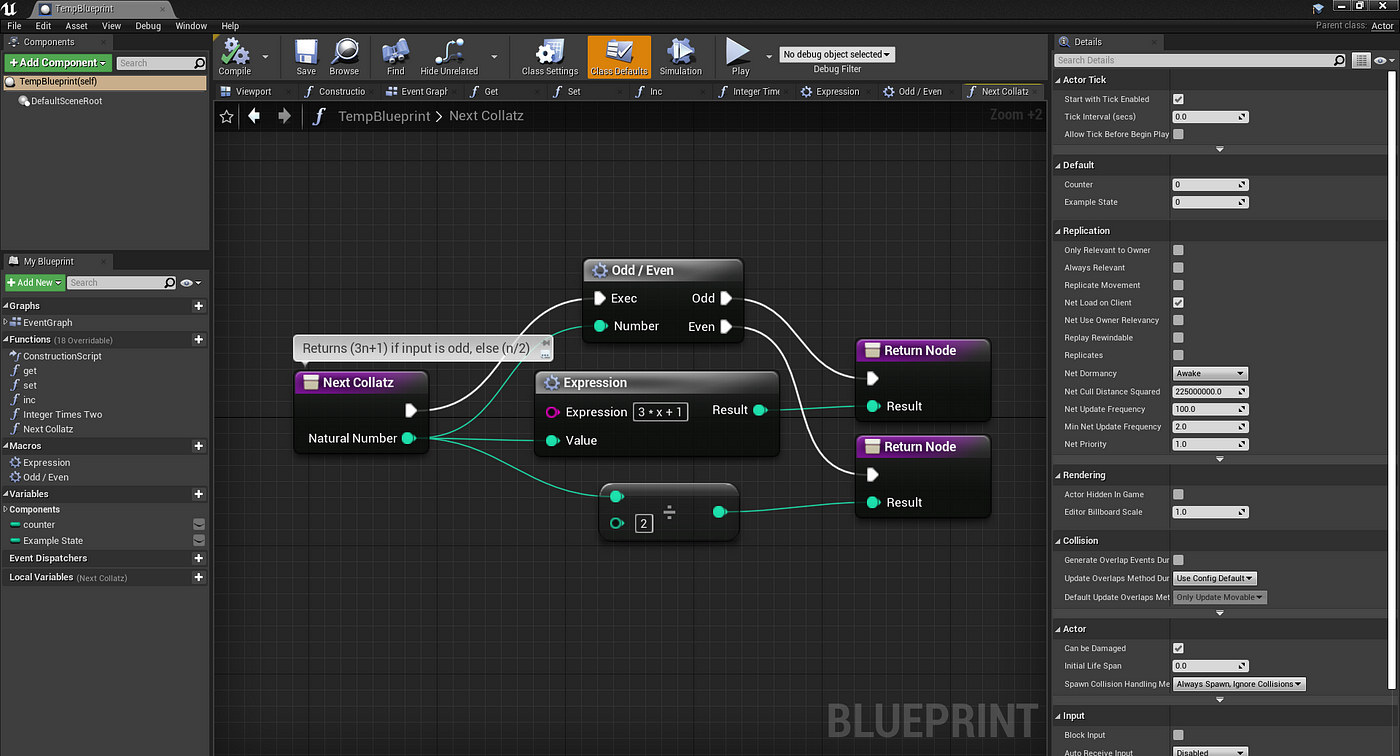Add new variable with plus icon
Image resolution: width=1400 pixels, height=756 pixels.
point(199,494)
